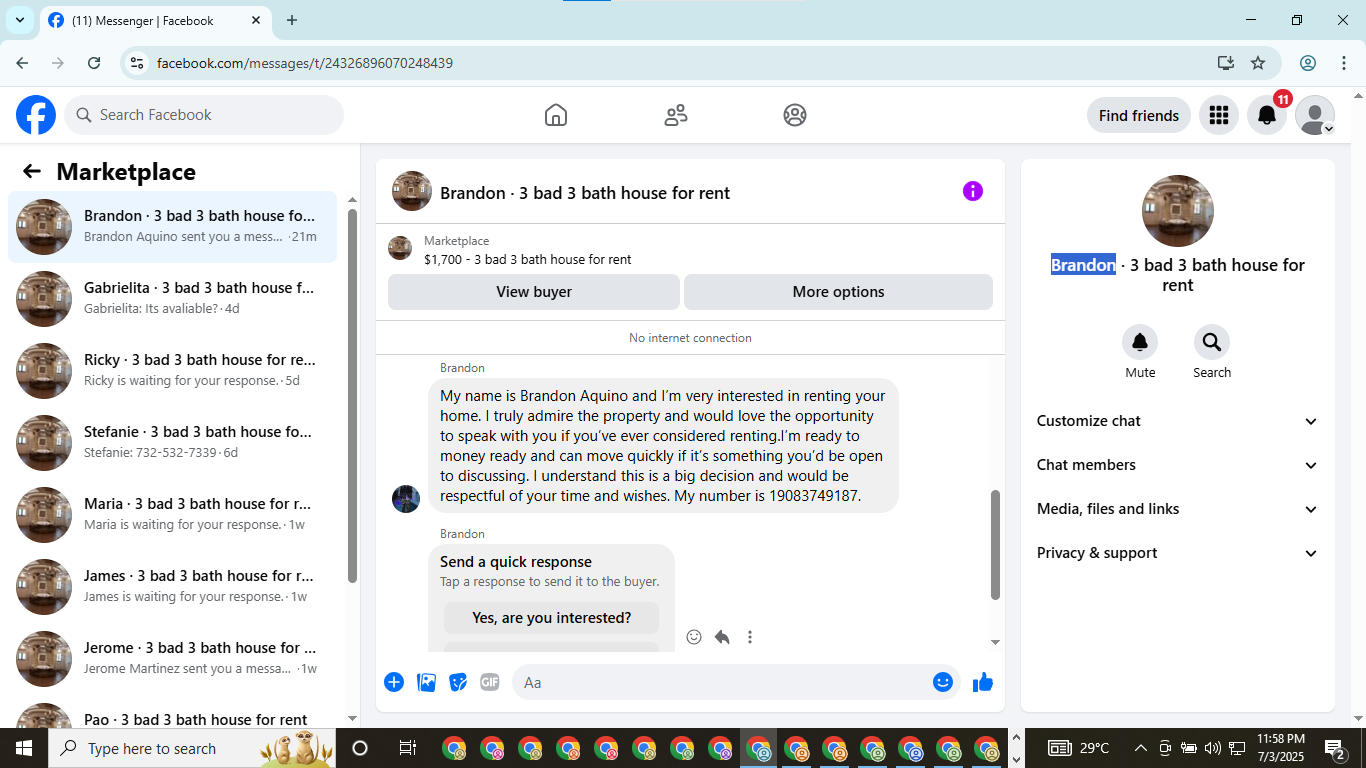
Task: Show hidden system tray icons chevron
Action: click(x=1140, y=748)
